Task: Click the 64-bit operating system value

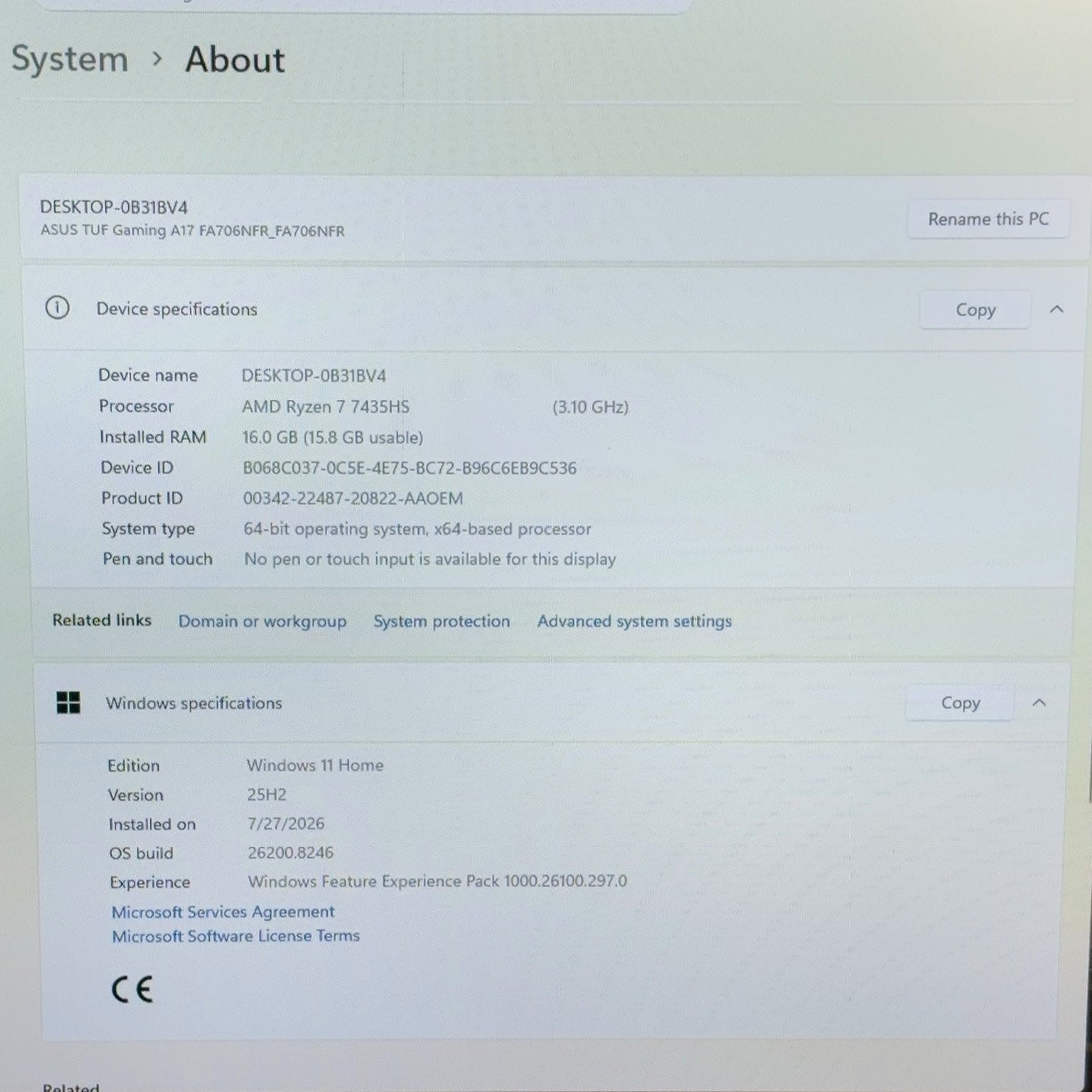Action: 418,529
